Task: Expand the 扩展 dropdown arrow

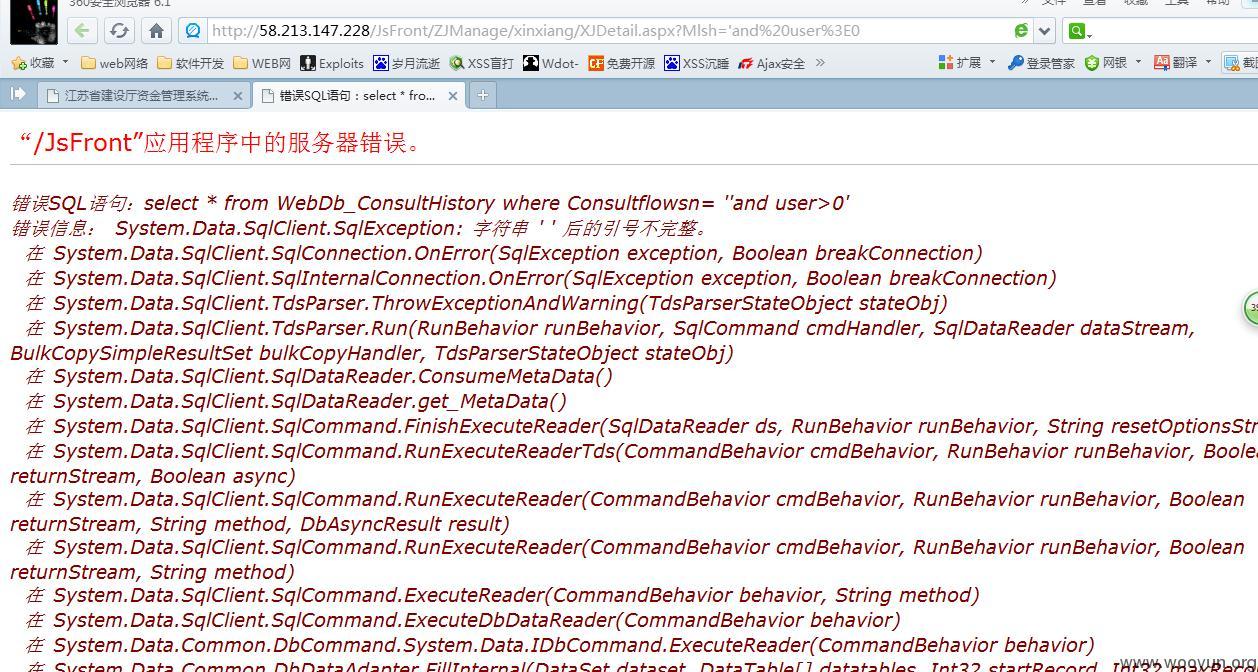Action: click(992, 62)
